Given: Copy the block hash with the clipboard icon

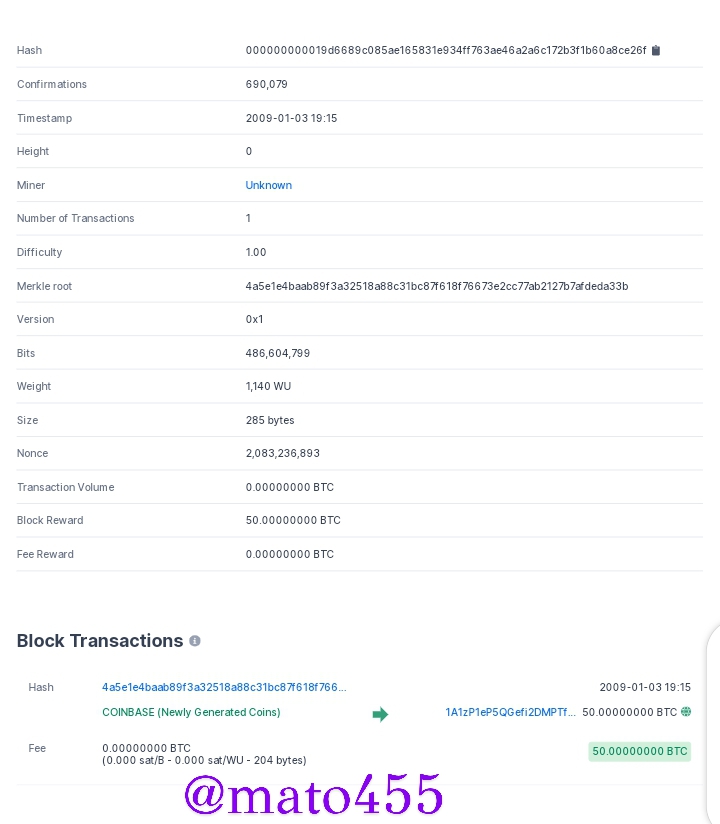Looking at the screenshot, I should (x=656, y=50).
